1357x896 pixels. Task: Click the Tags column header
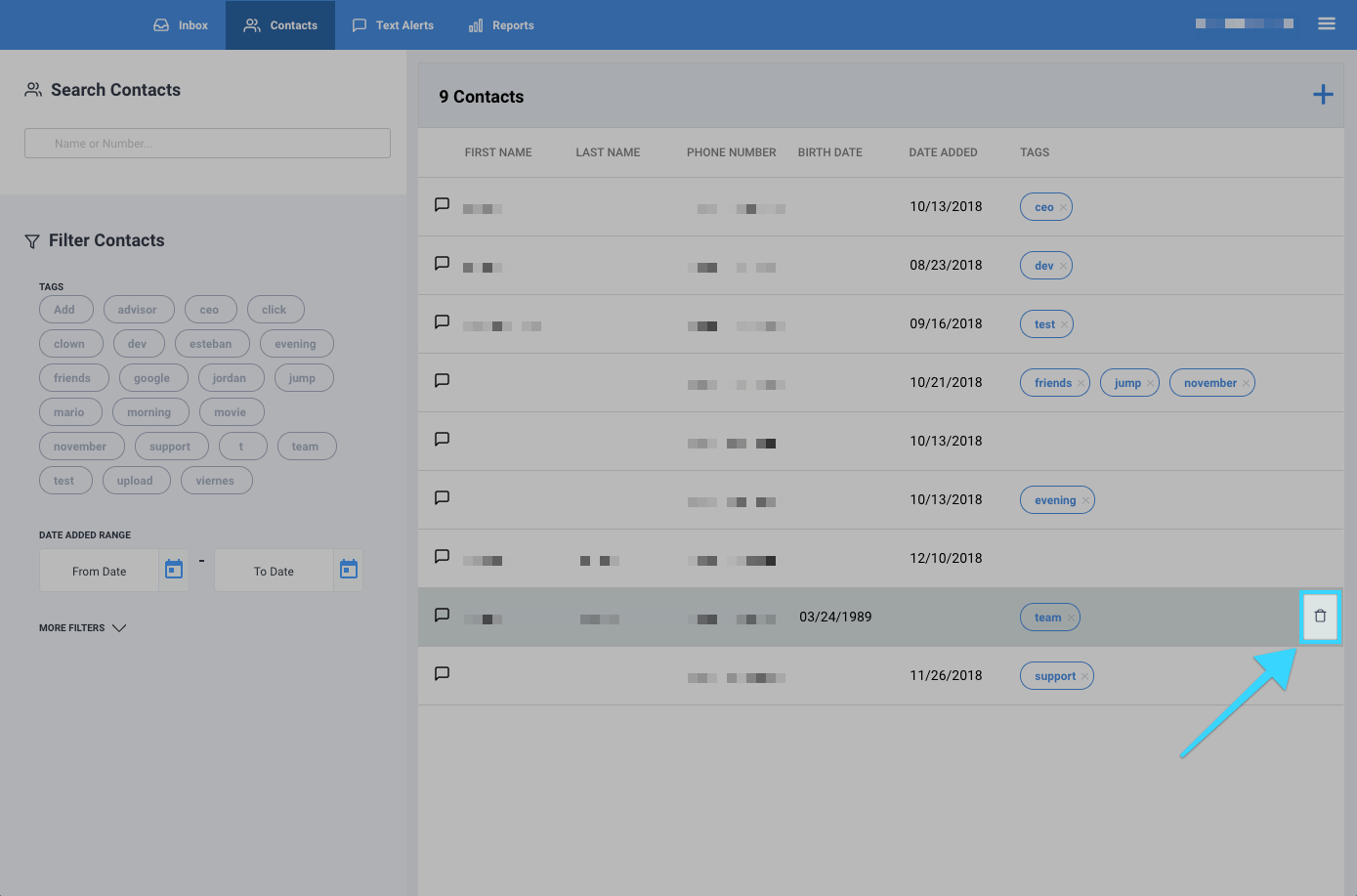coord(1035,152)
